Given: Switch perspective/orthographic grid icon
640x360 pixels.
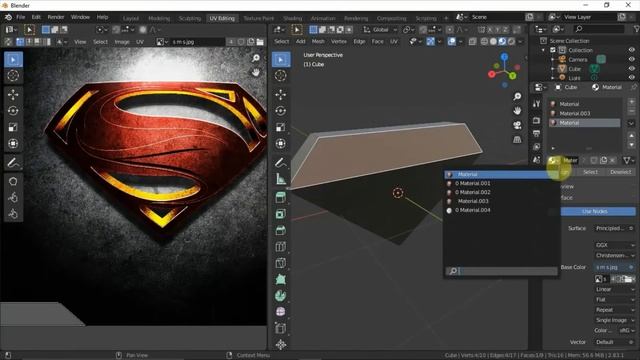Looking at the screenshot, I should pyautogui.click(x=517, y=140).
